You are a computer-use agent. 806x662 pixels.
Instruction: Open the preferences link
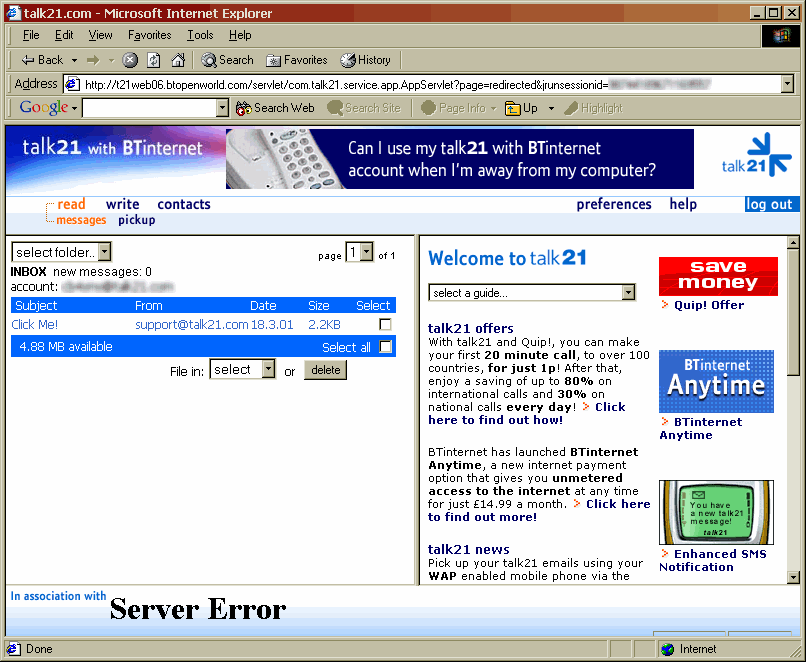click(x=614, y=204)
